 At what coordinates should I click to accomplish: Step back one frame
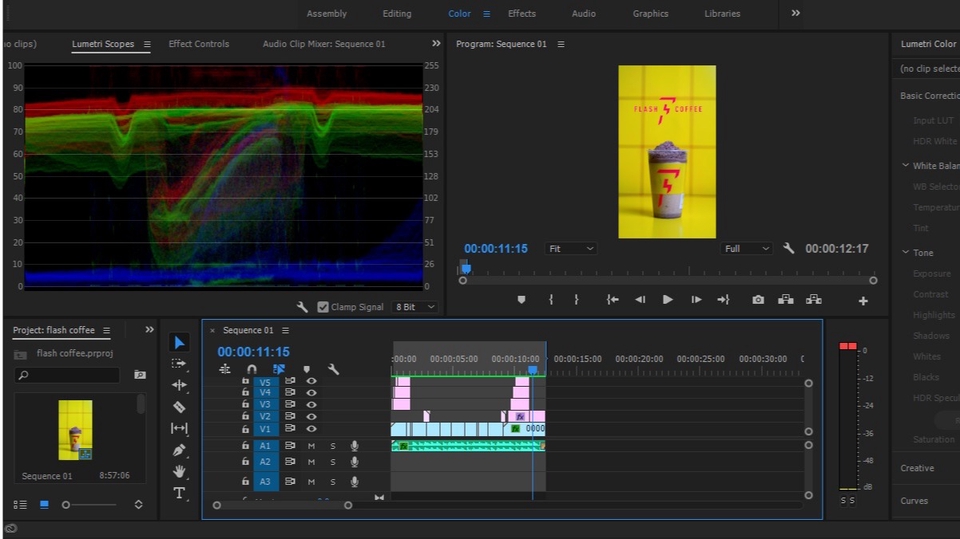(x=640, y=300)
